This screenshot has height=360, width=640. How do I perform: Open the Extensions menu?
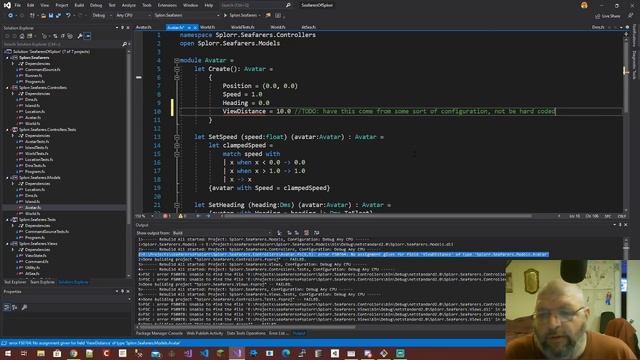coord(167,5)
